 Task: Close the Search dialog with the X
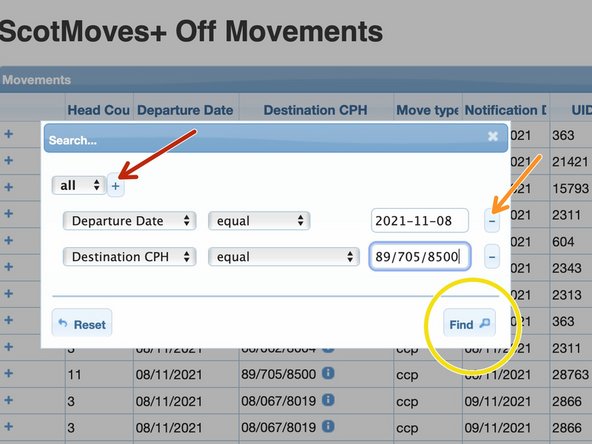(492, 136)
